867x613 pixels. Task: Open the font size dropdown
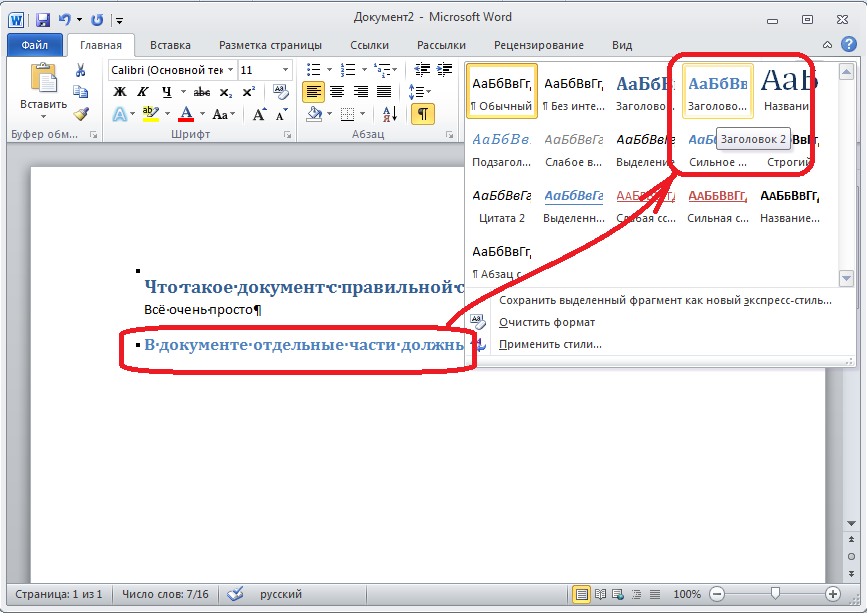click(x=286, y=70)
